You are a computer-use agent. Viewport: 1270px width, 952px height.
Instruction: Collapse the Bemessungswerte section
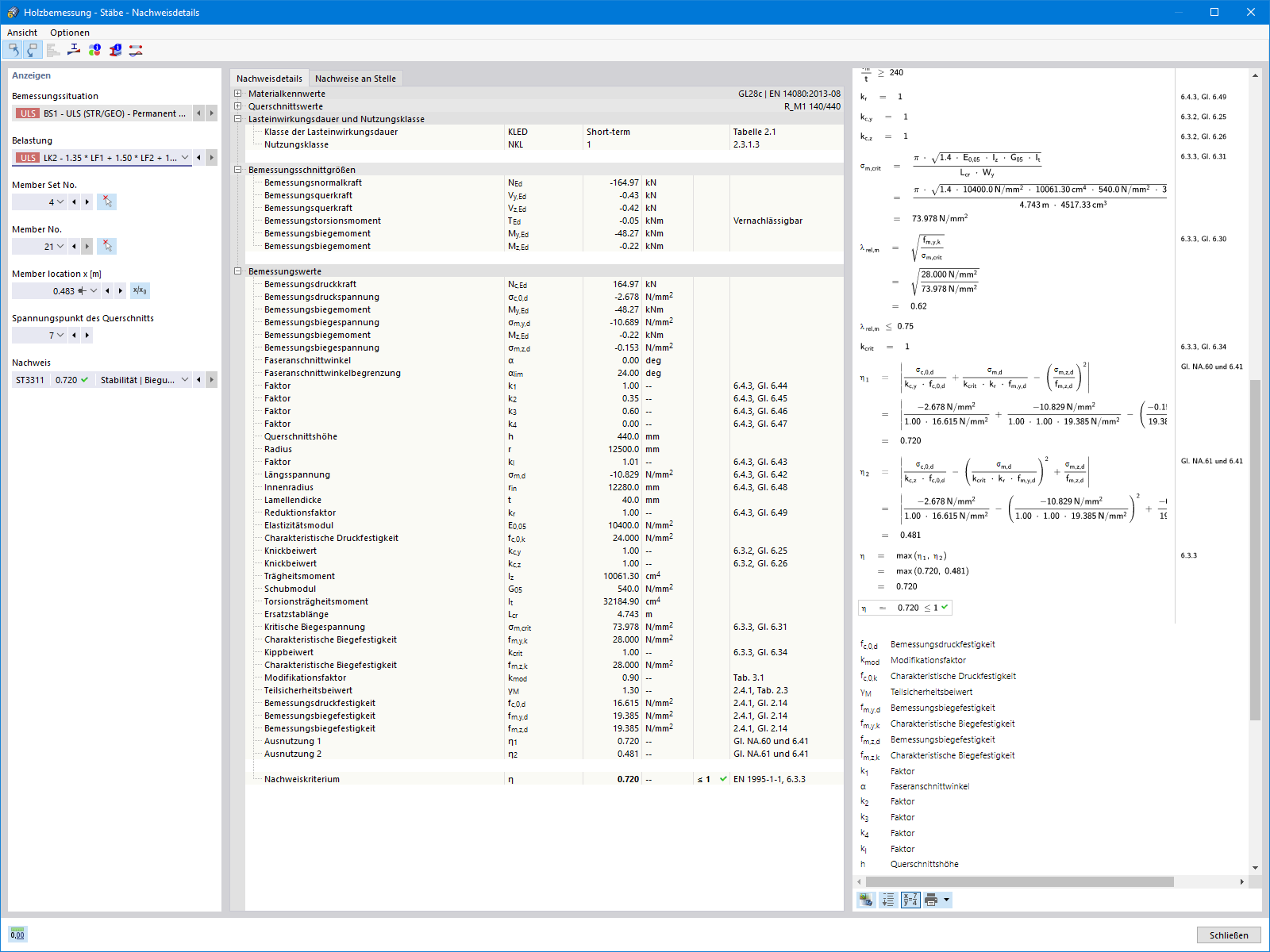(x=237, y=271)
